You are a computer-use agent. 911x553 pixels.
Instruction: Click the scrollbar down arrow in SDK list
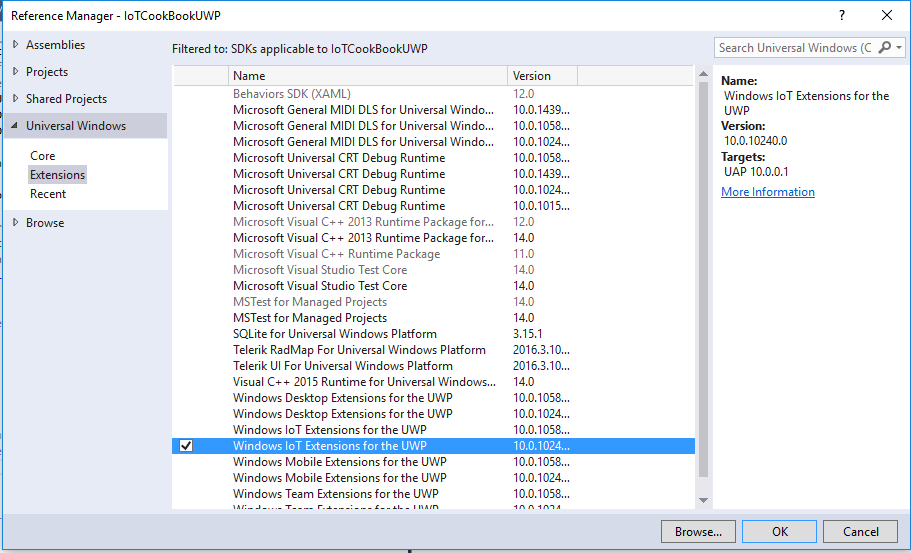pos(703,500)
